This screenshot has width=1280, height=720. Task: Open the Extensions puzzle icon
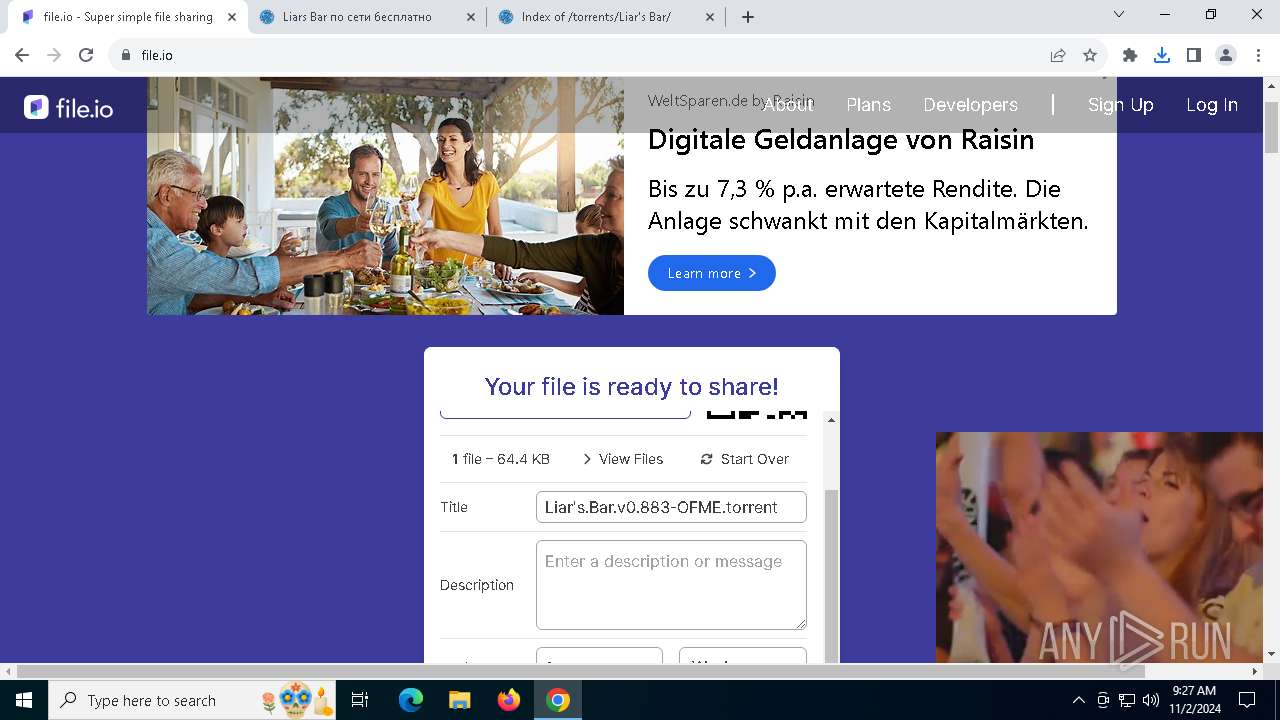click(1130, 55)
